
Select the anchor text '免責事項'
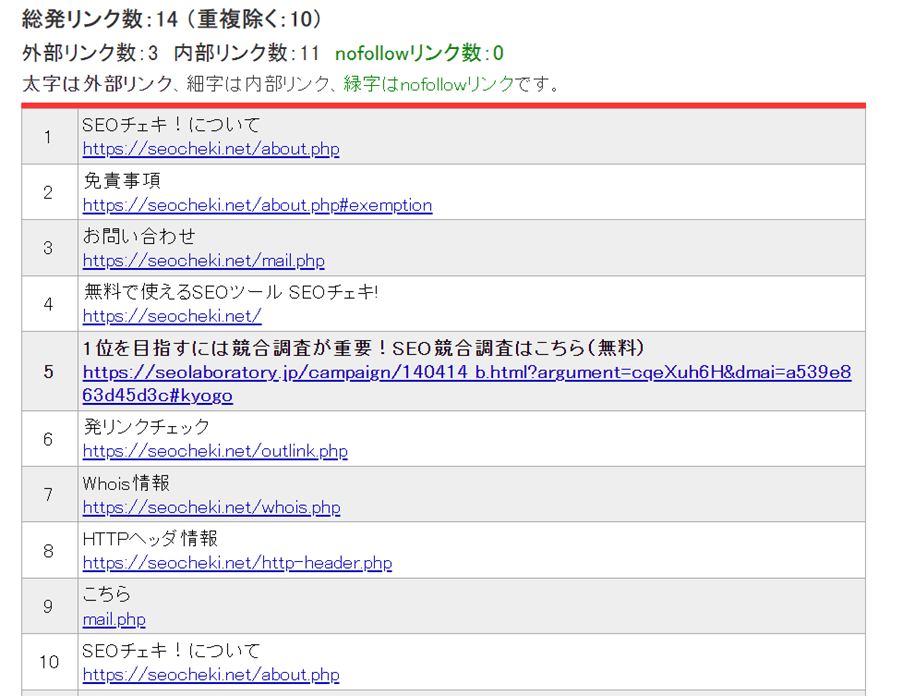click(122, 181)
